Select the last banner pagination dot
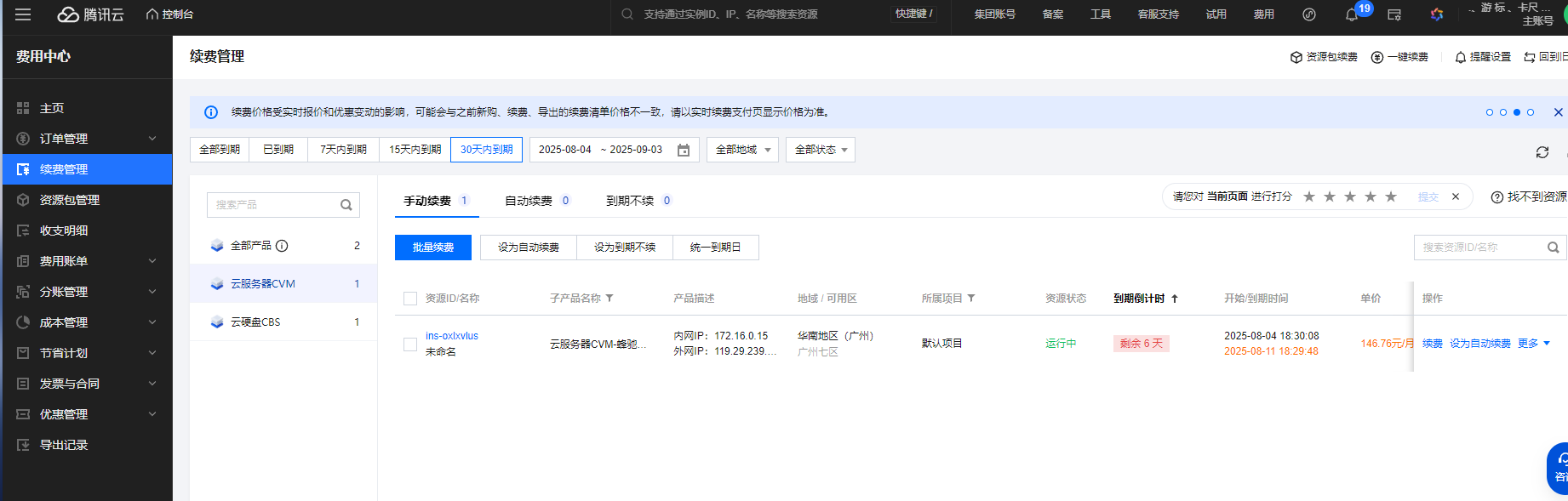This screenshot has width=1568, height=501. click(x=1531, y=112)
